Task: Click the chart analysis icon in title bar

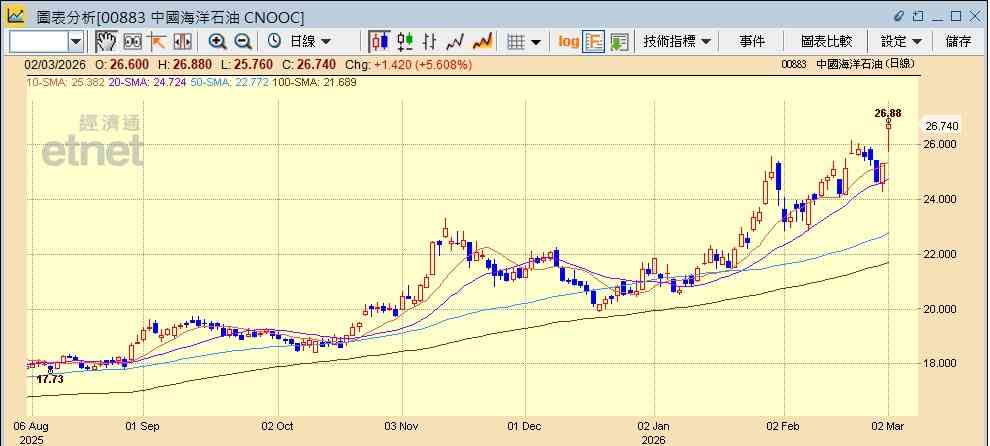Action: pos(16,16)
